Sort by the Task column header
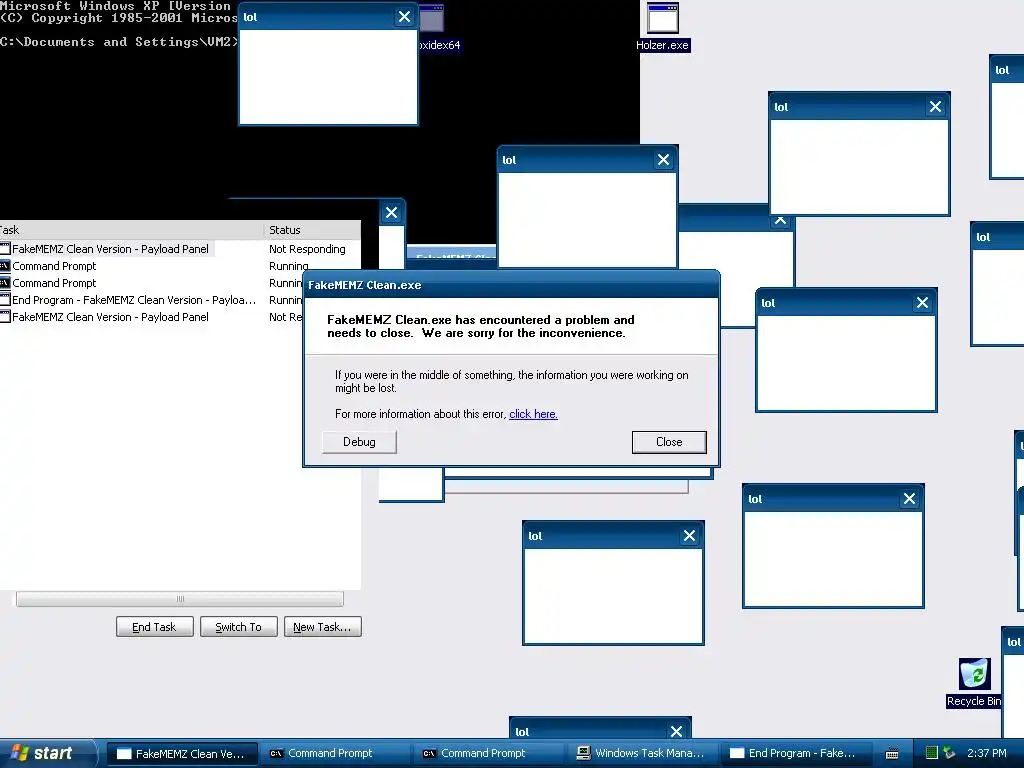The image size is (1024, 768). tap(131, 230)
